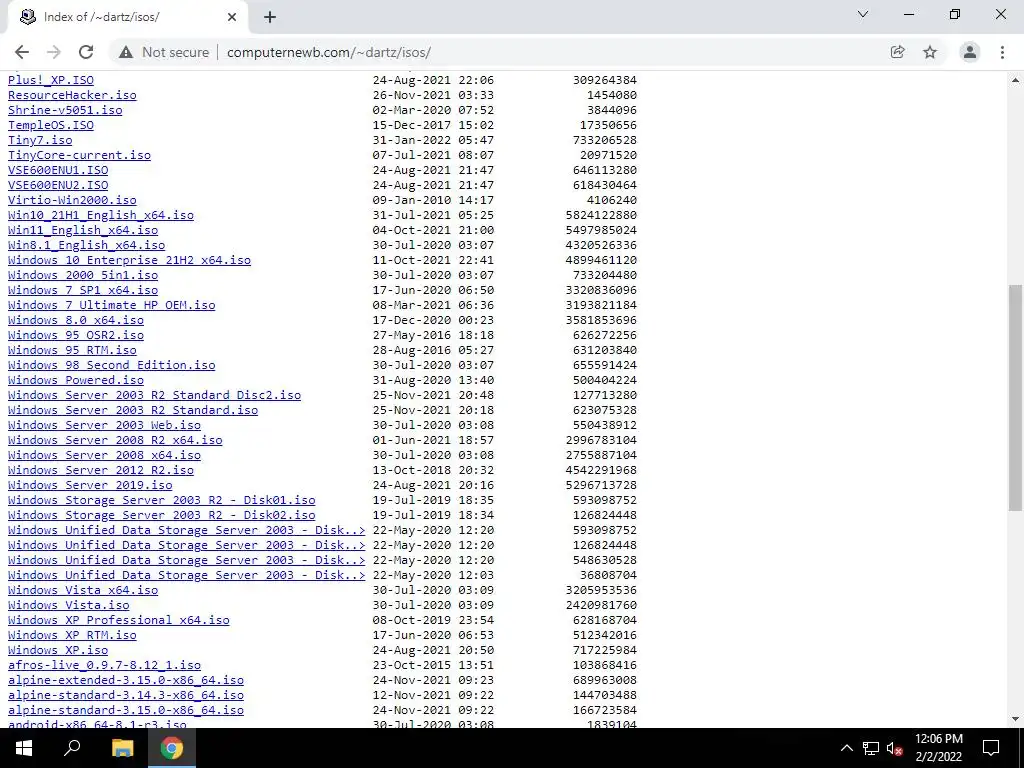Download ResourceHacker.iso
Screen dimensions: 1024x768
pyautogui.click(x=72, y=95)
